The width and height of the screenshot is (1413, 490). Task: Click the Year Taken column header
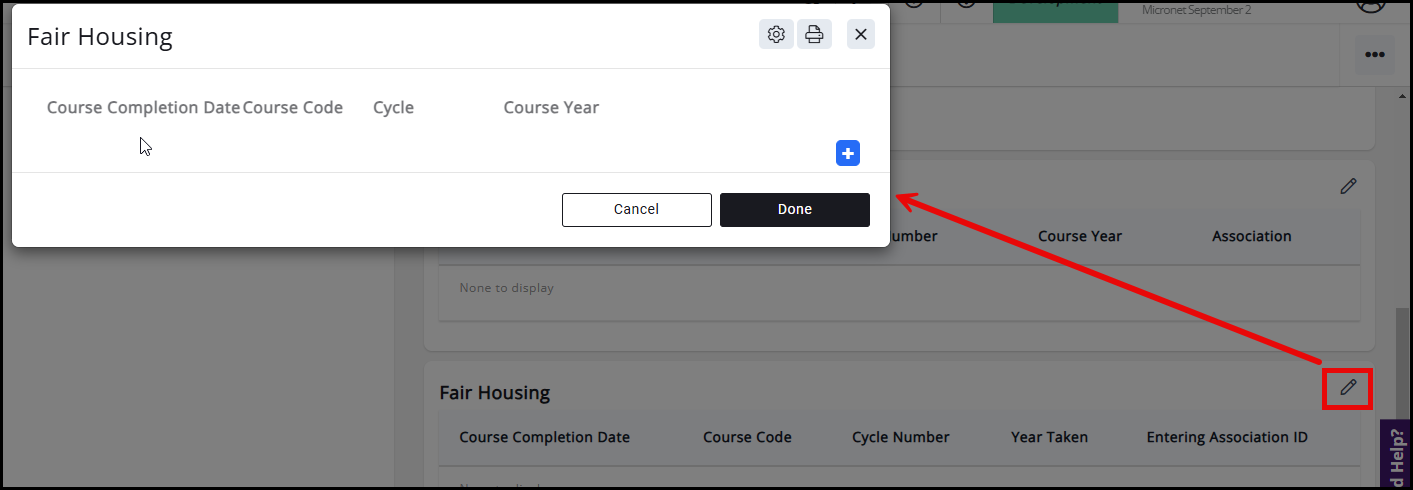1049,437
